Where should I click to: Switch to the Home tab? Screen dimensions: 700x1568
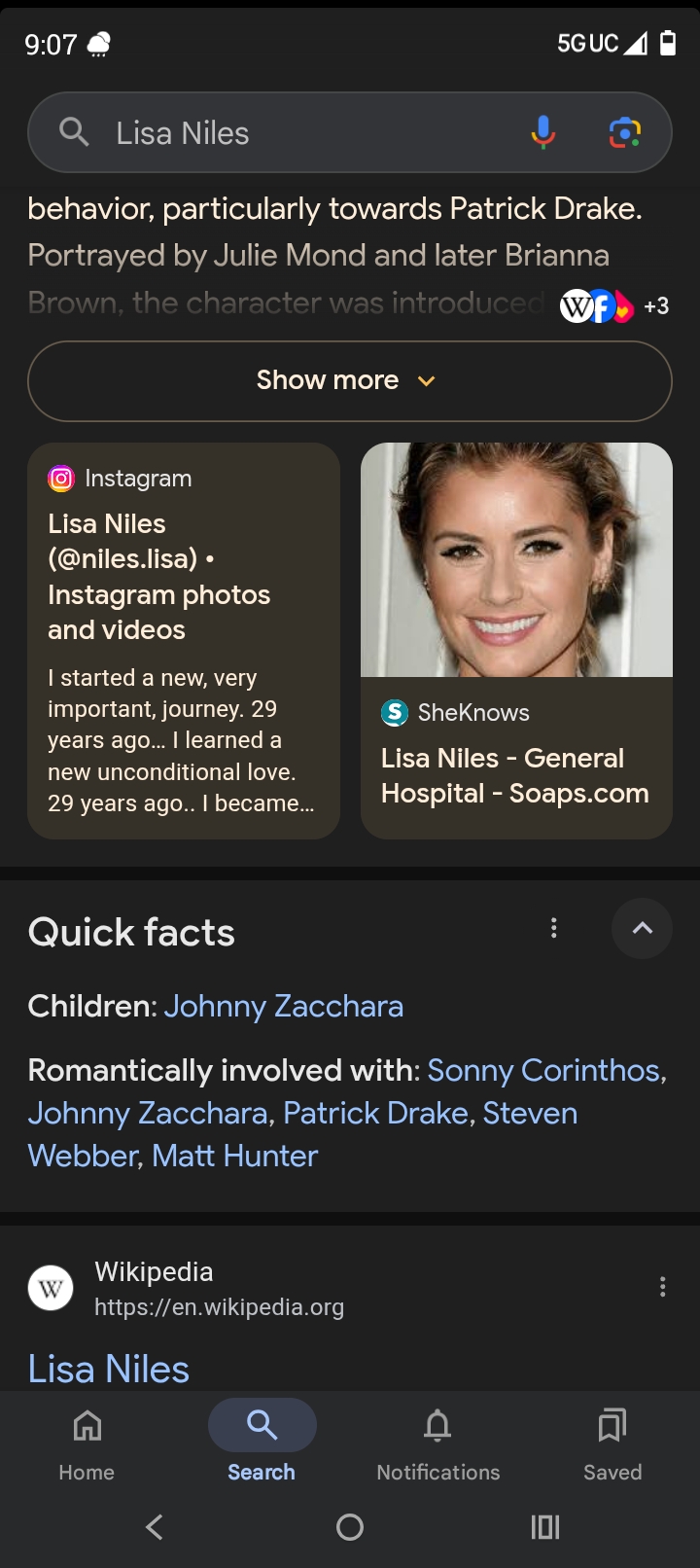pos(87,1443)
